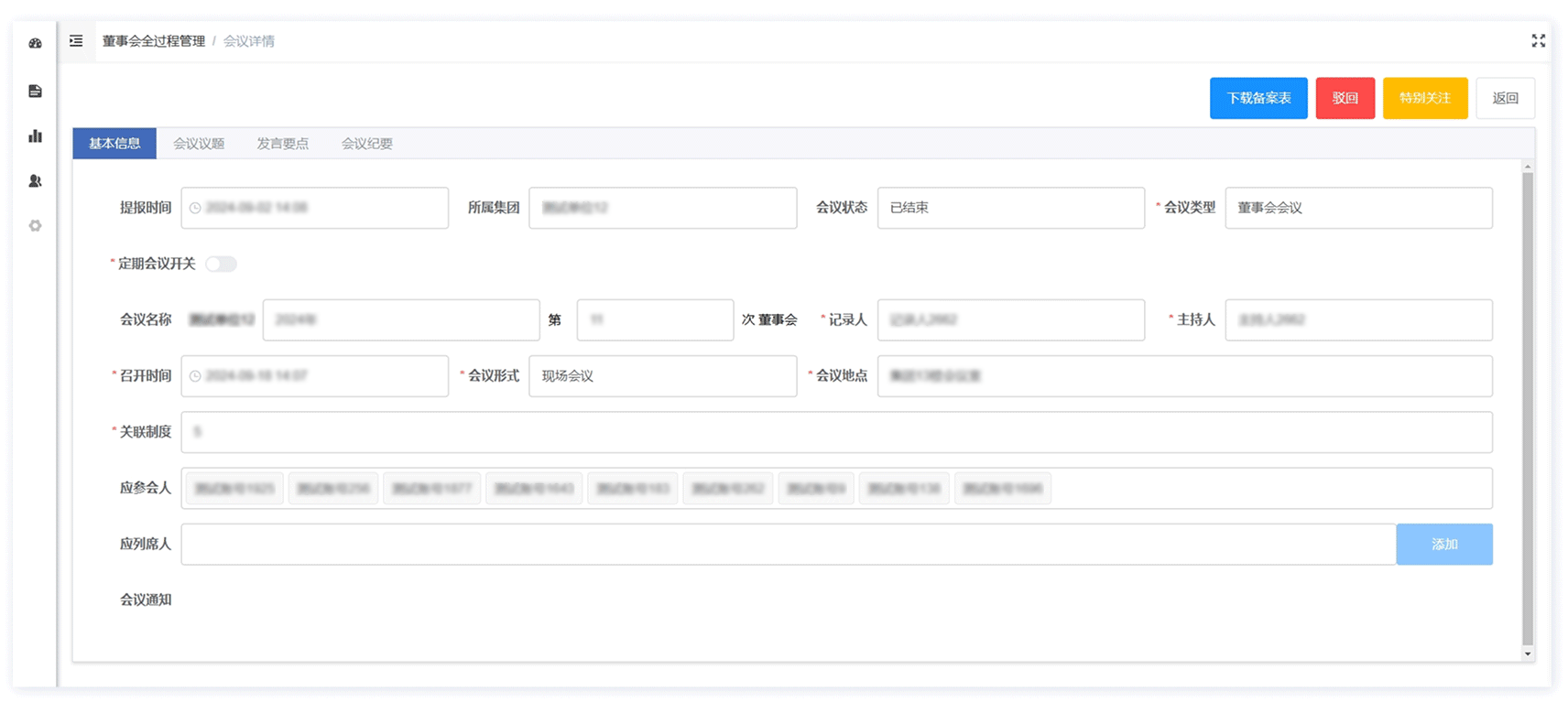
Task: Switch to the 会议纪要 tab
Action: point(367,144)
